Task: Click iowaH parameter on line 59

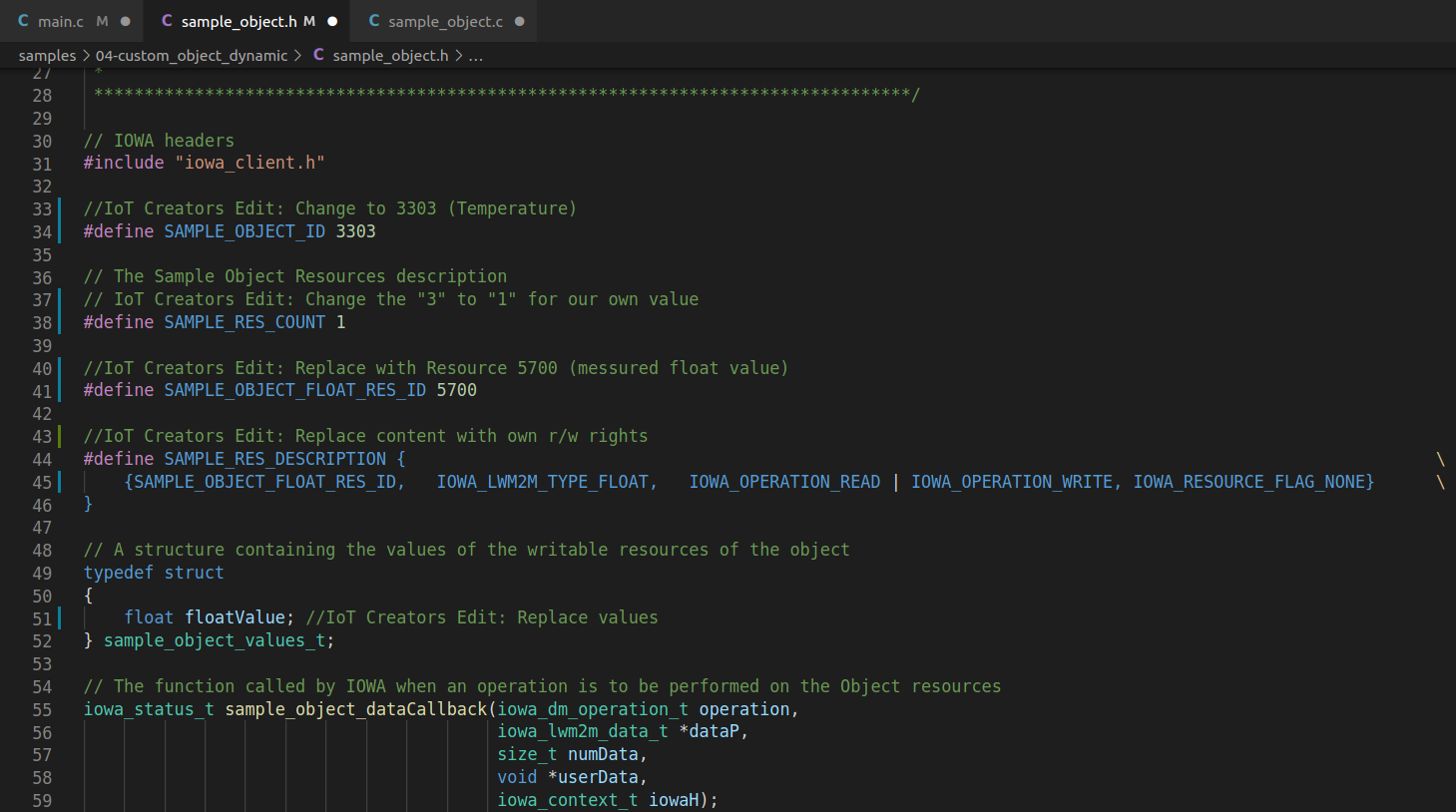Action: 674,800
